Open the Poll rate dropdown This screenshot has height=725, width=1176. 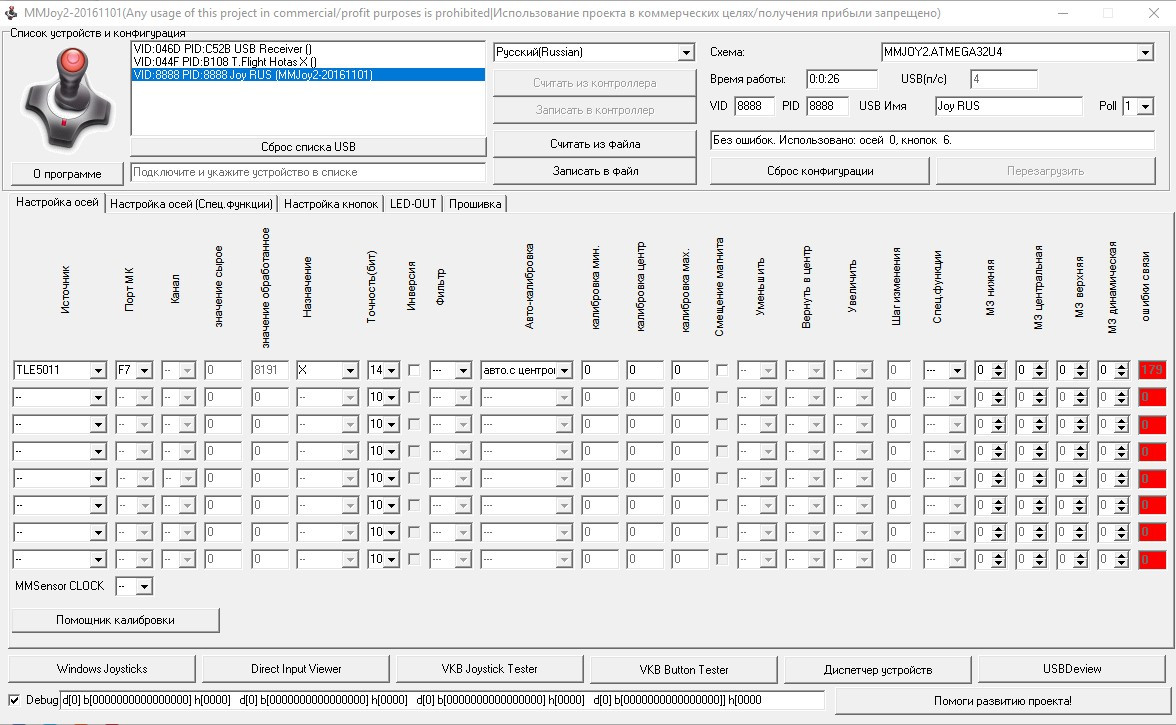tap(1145, 106)
